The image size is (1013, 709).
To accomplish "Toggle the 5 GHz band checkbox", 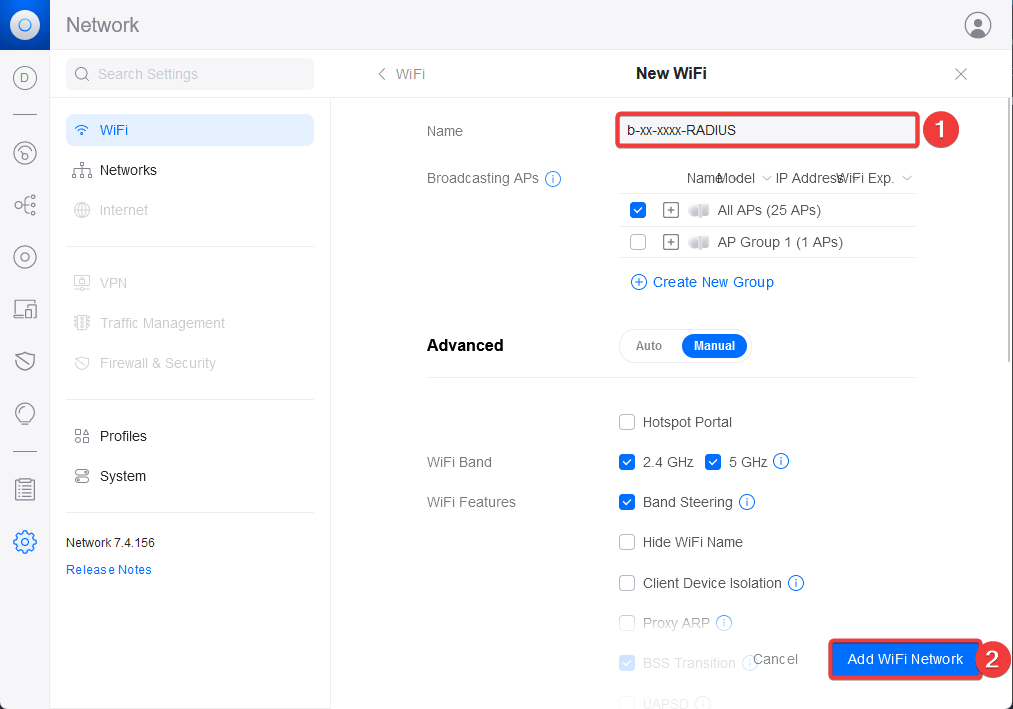I will click(713, 462).
